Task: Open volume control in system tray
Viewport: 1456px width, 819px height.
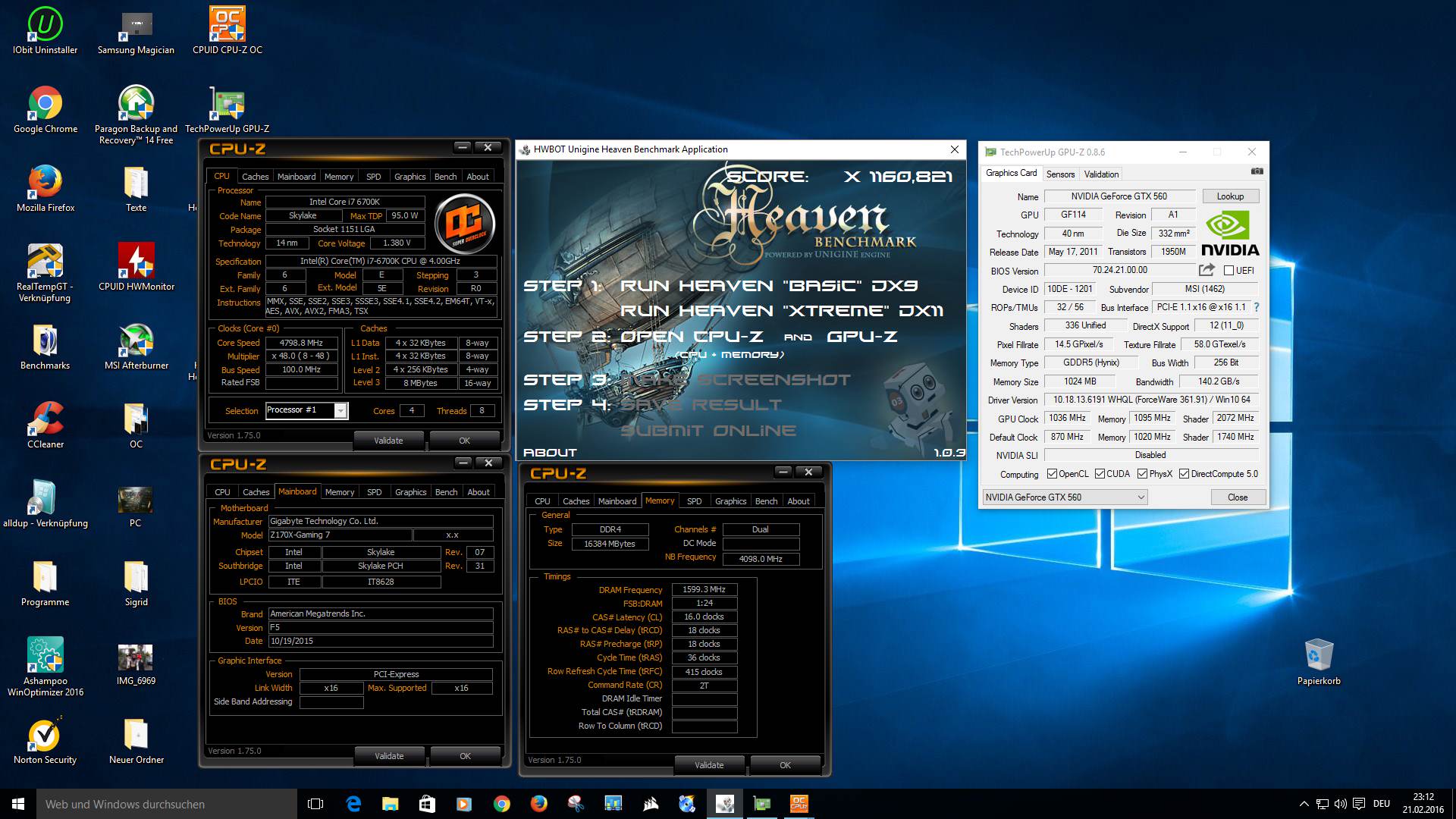Action: 1340,804
